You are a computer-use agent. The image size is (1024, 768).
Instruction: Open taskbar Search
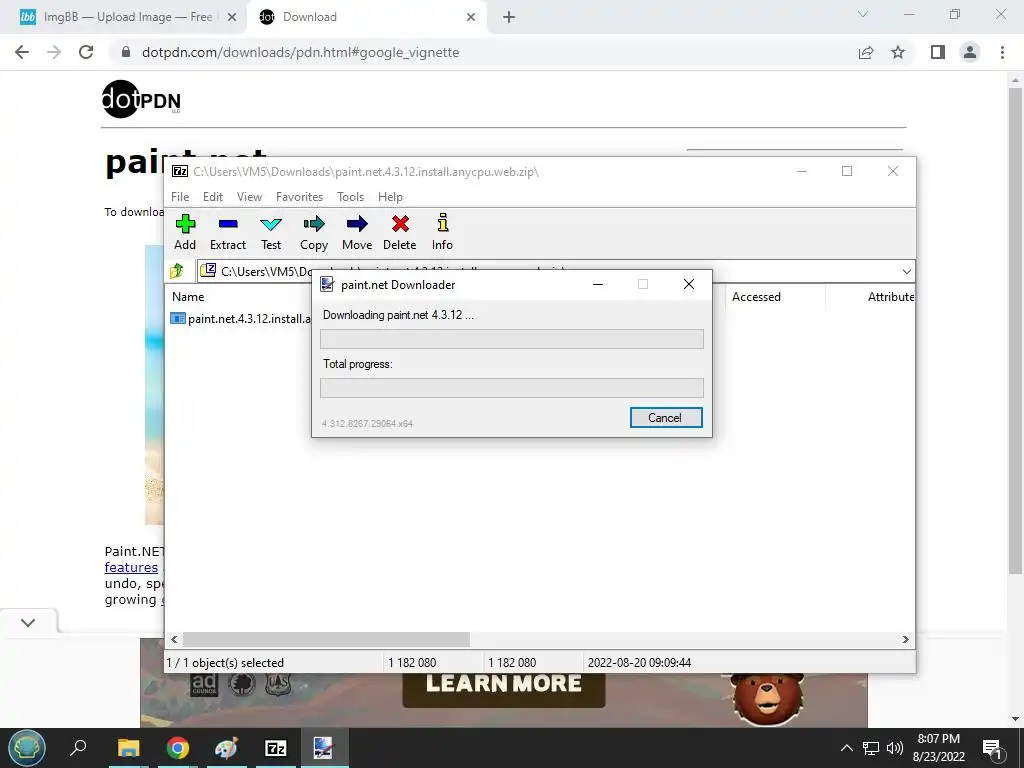(x=78, y=748)
